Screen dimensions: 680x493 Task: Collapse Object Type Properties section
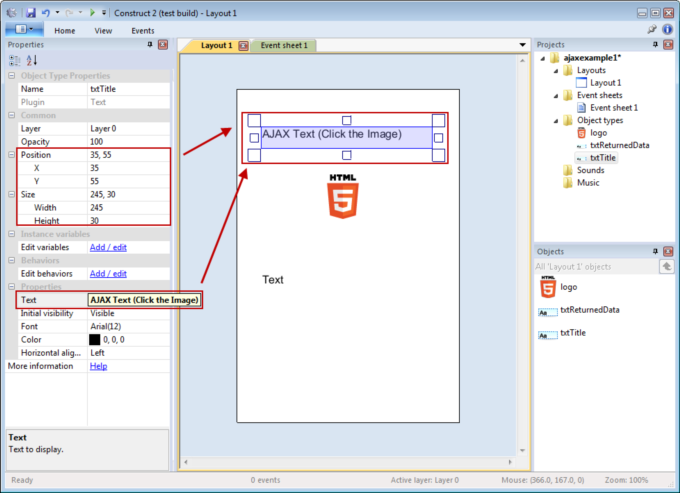[12, 75]
